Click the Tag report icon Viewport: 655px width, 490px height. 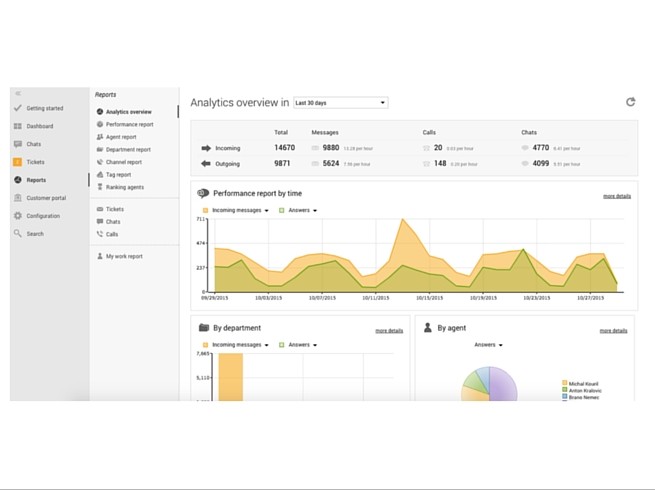click(100, 174)
